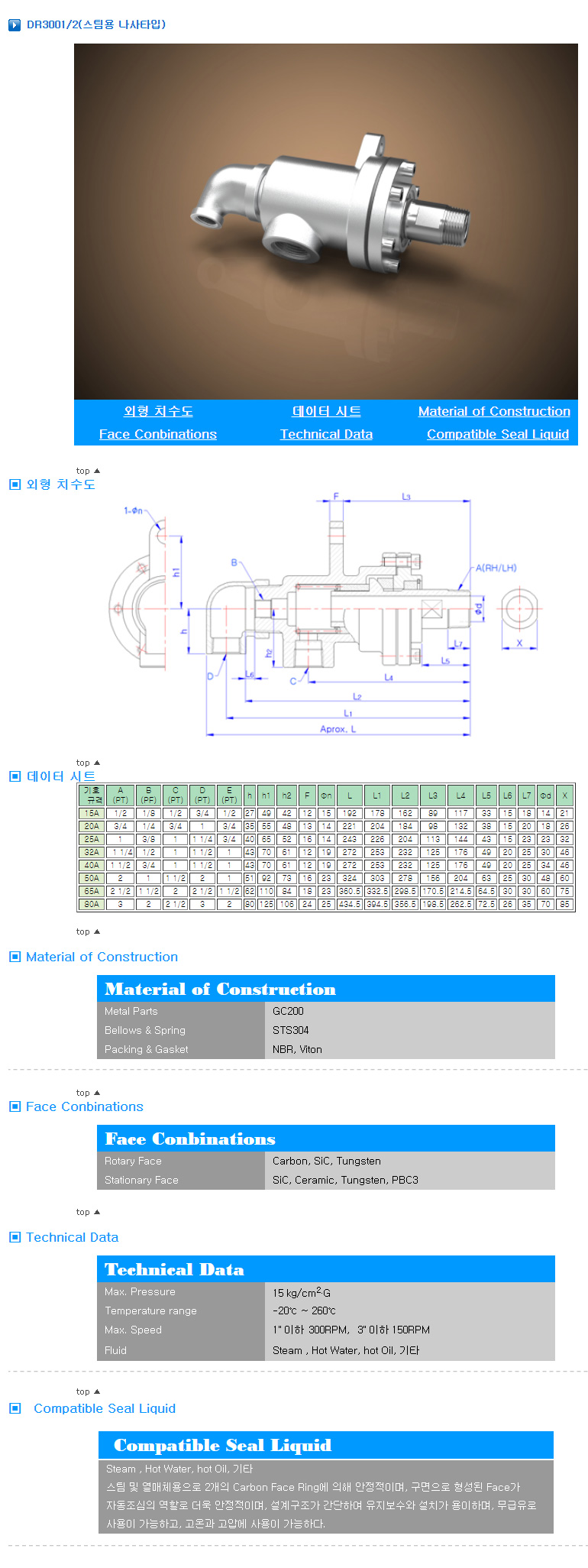
Task: Click the Material of Construction blue table banner
Action: [326, 989]
